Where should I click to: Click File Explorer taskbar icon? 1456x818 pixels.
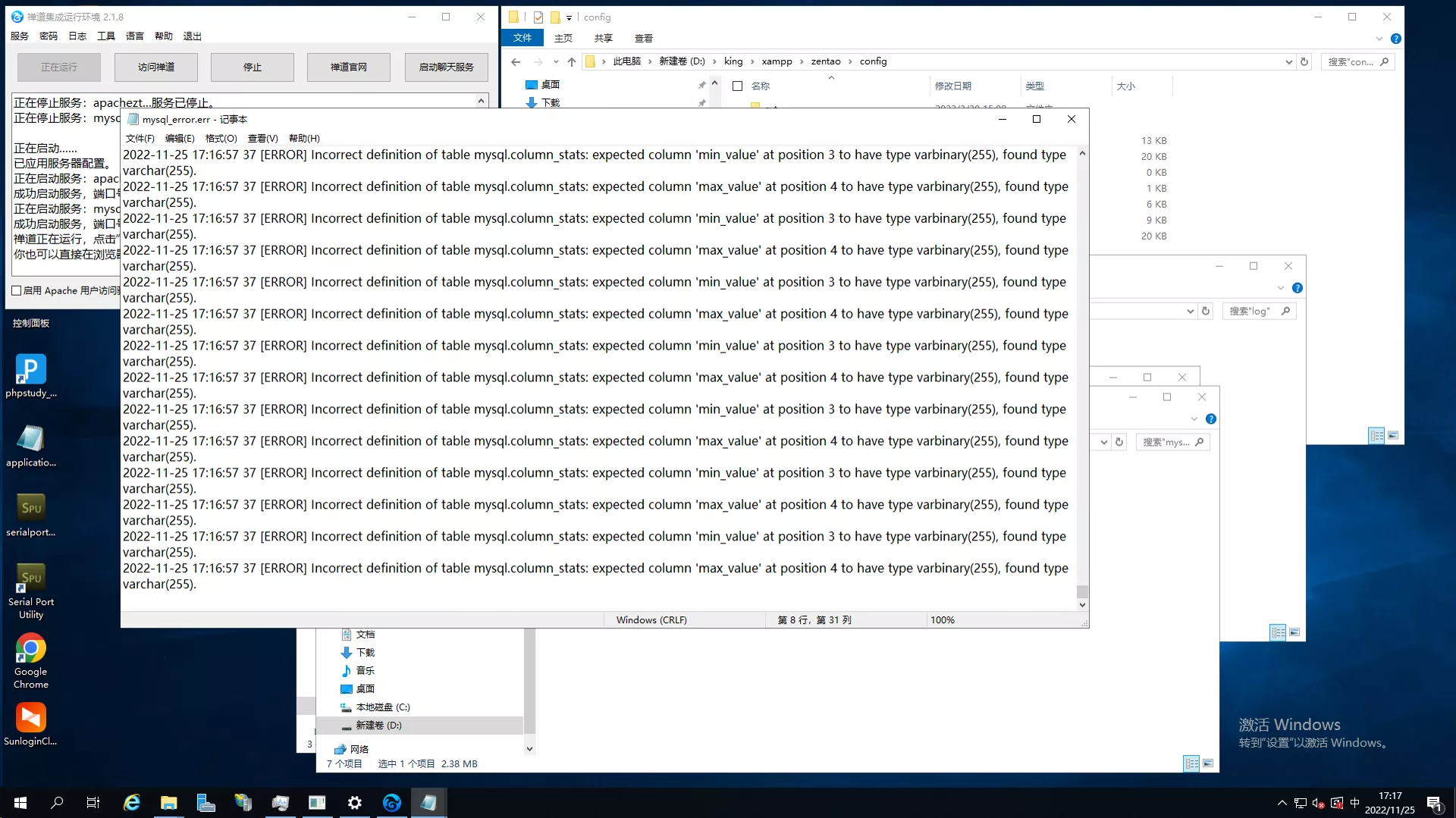[168, 803]
